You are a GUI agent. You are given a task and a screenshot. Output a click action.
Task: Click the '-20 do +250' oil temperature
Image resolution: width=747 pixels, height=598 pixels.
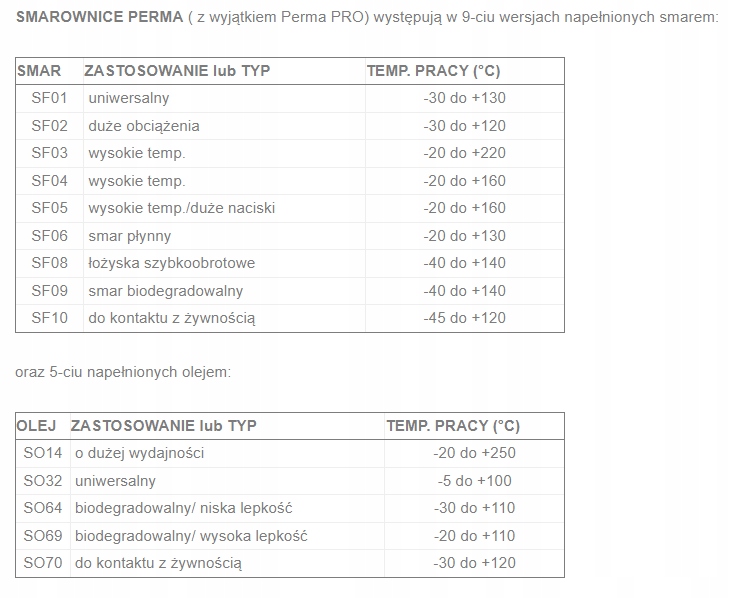click(474, 453)
